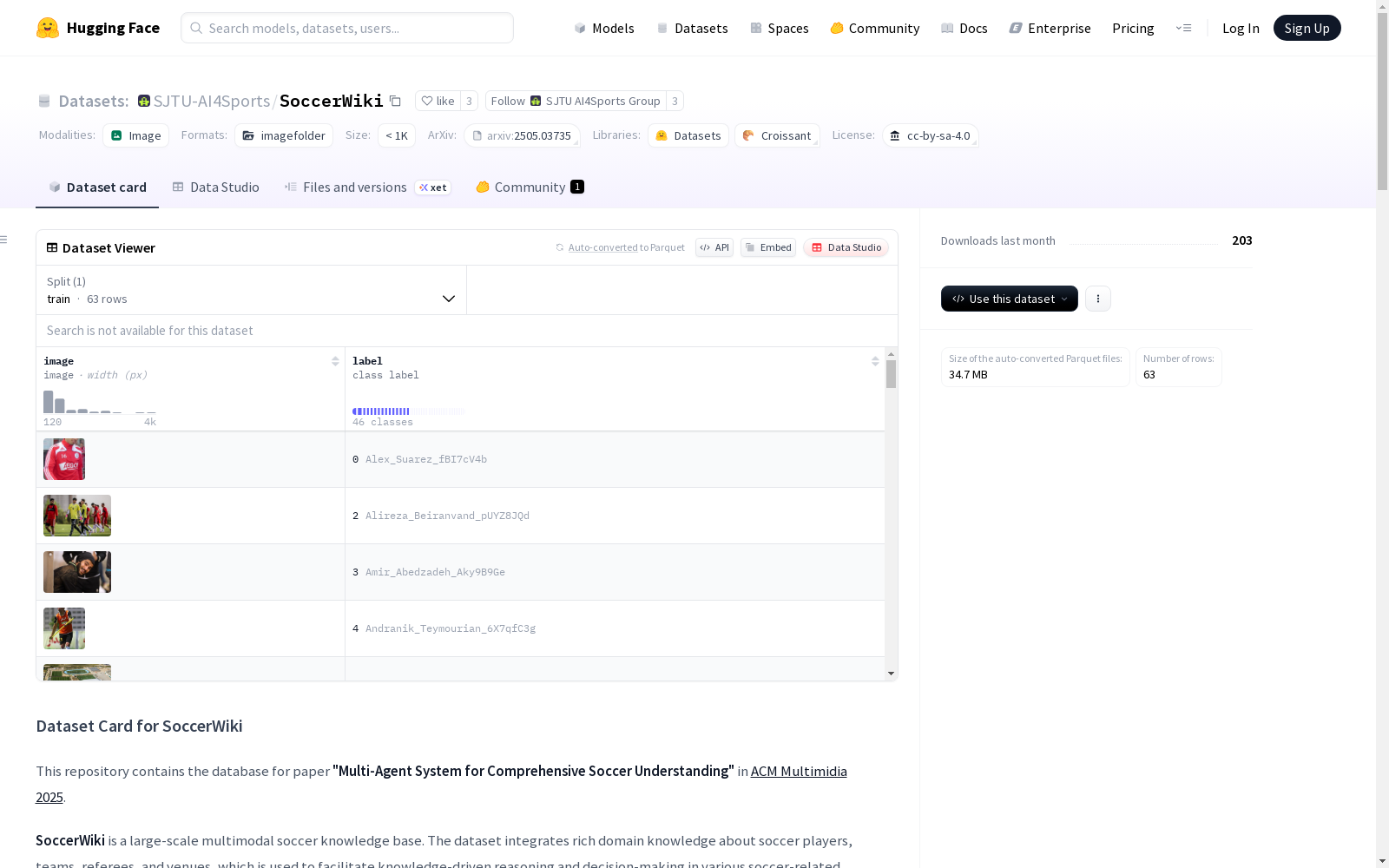Click the dataset viewer scroll-down arrow
This screenshot has width=1389, height=868.
point(891,674)
